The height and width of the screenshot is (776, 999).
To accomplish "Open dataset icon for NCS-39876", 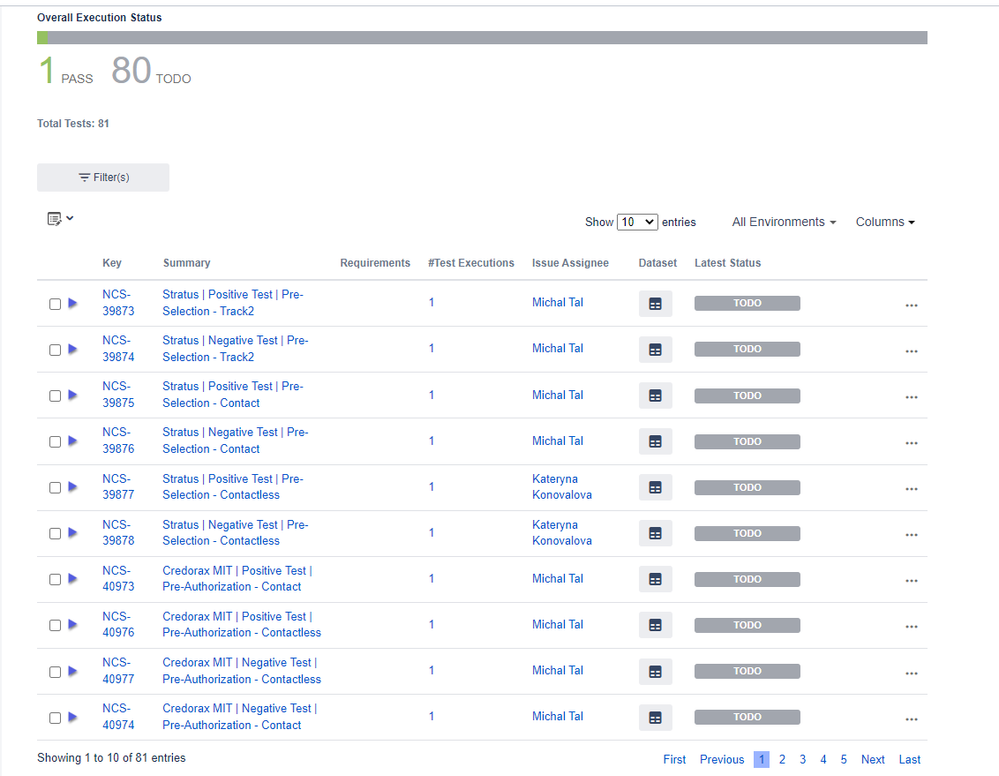I will [x=655, y=442].
